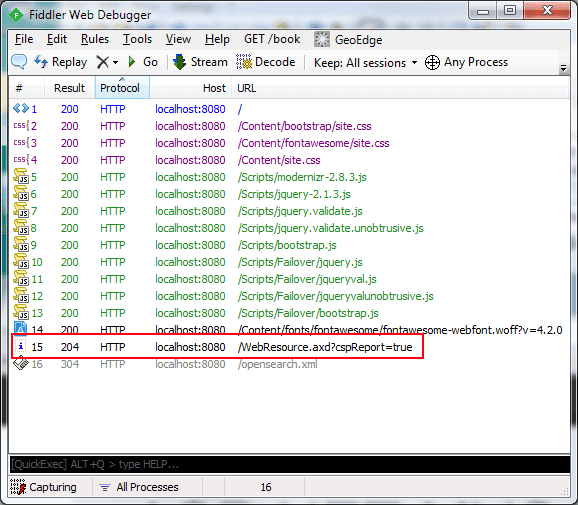Click the JS icon of session 11
The width and height of the screenshot is (578, 505).
pos(21,278)
